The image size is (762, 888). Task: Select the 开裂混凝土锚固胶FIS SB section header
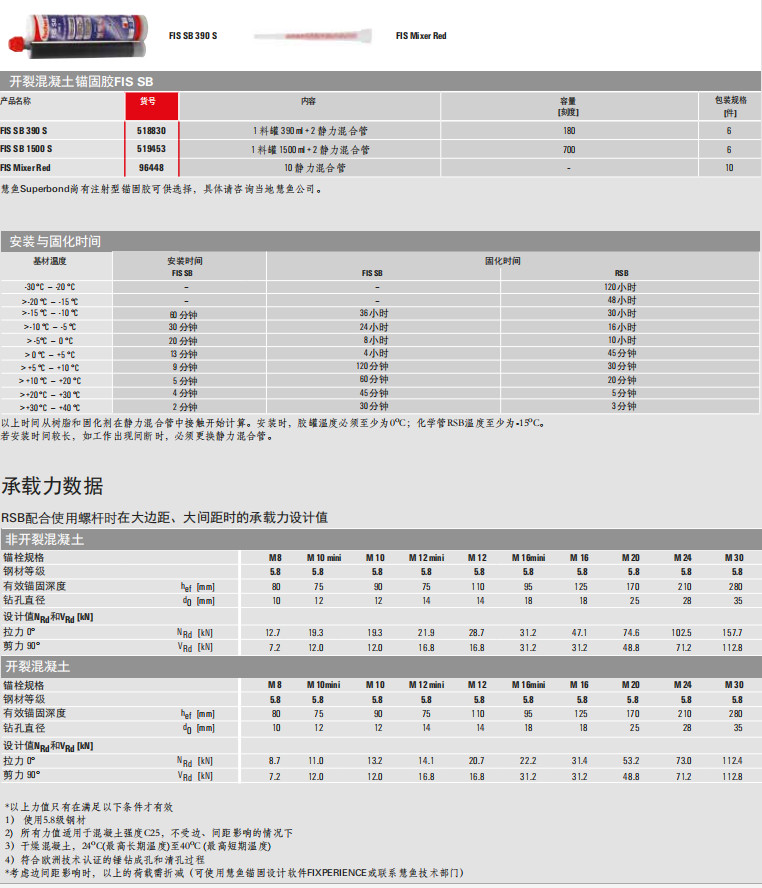[x=82, y=81]
